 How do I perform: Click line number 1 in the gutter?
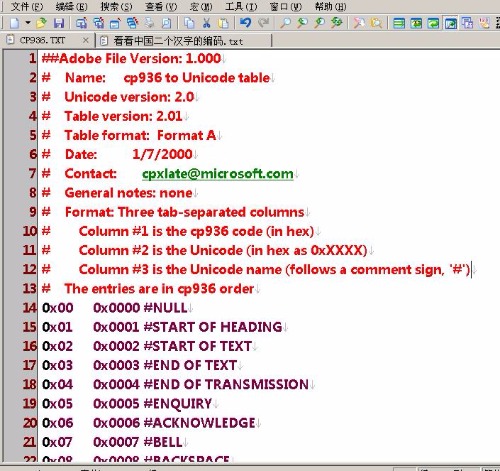(32, 59)
